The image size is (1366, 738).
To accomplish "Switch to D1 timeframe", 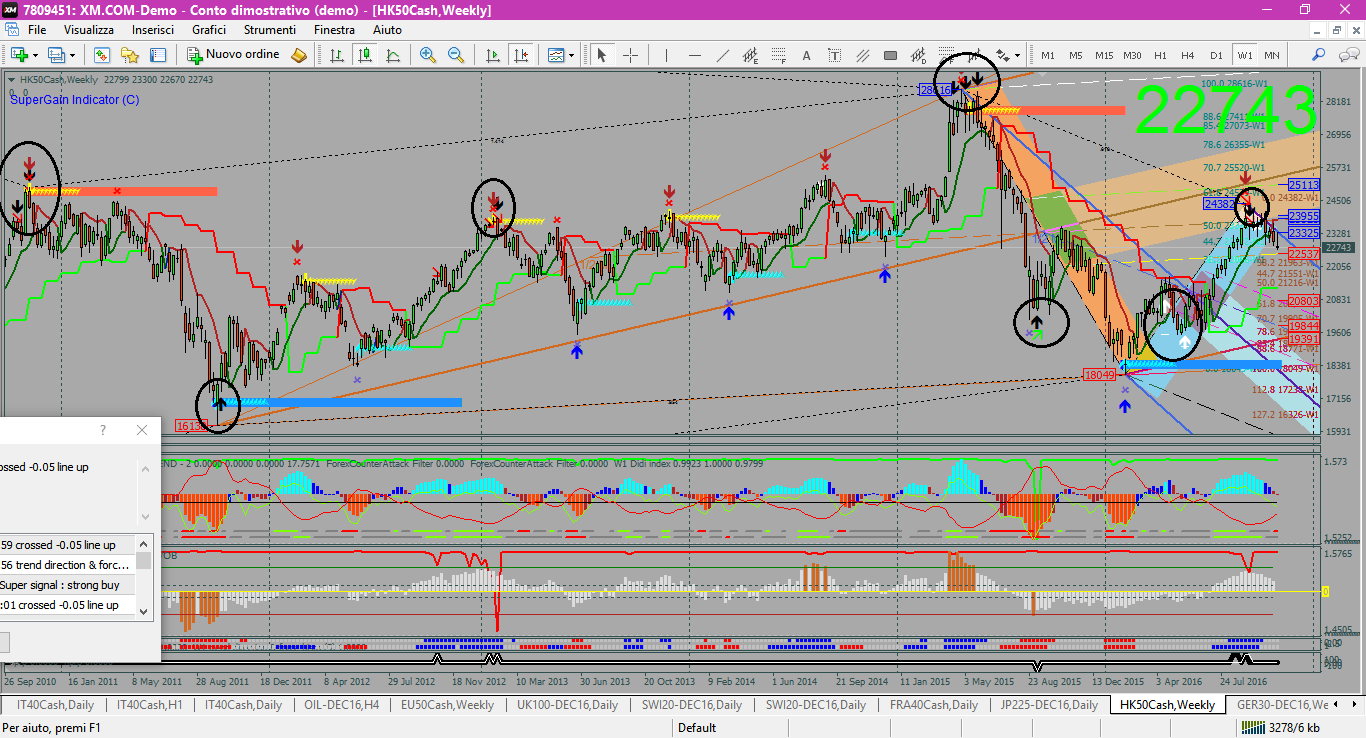I will point(1216,55).
